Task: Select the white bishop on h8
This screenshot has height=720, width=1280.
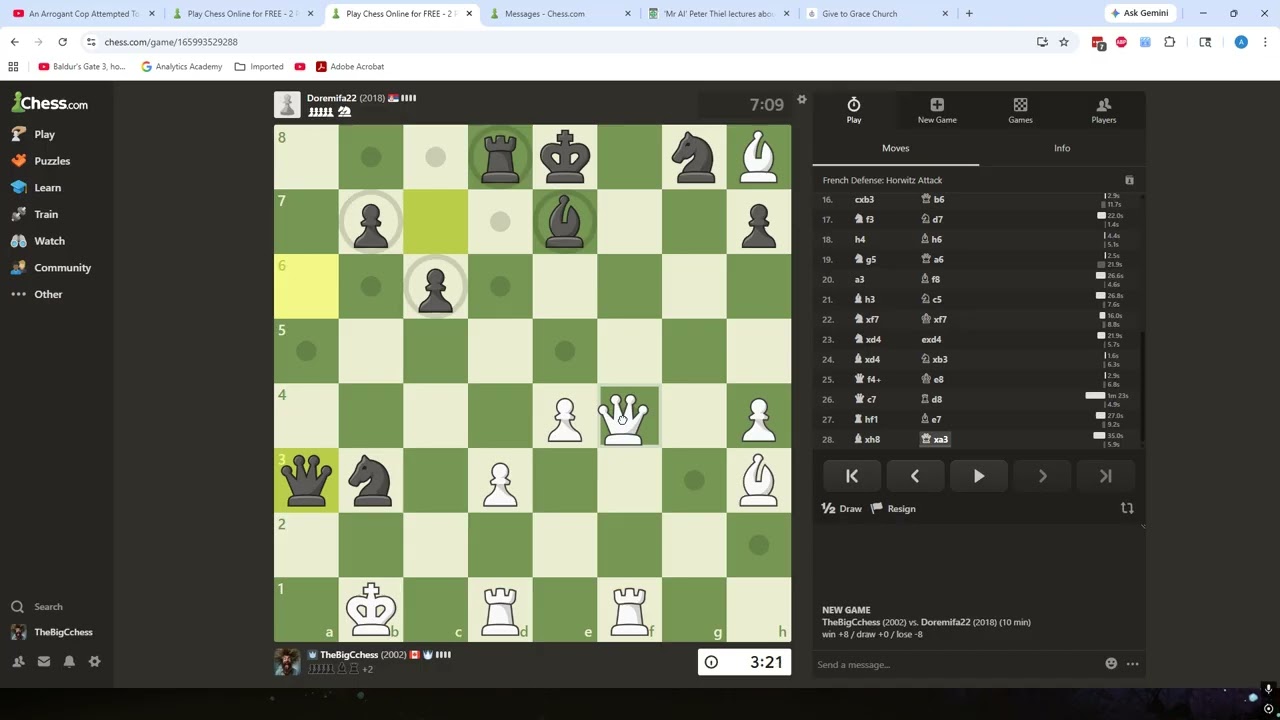Action: tap(758, 157)
